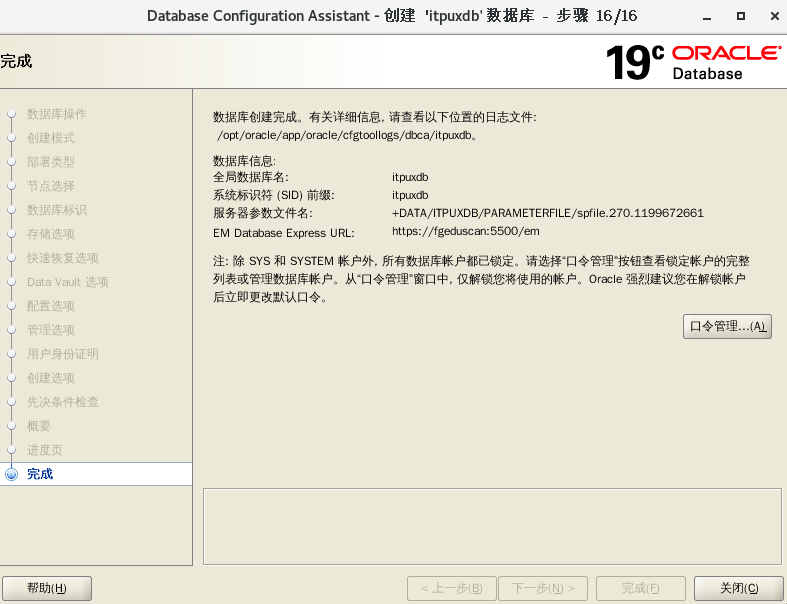Open help with the 帮助(H) button
Viewport: 787px width, 604px height.
tap(47, 588)
